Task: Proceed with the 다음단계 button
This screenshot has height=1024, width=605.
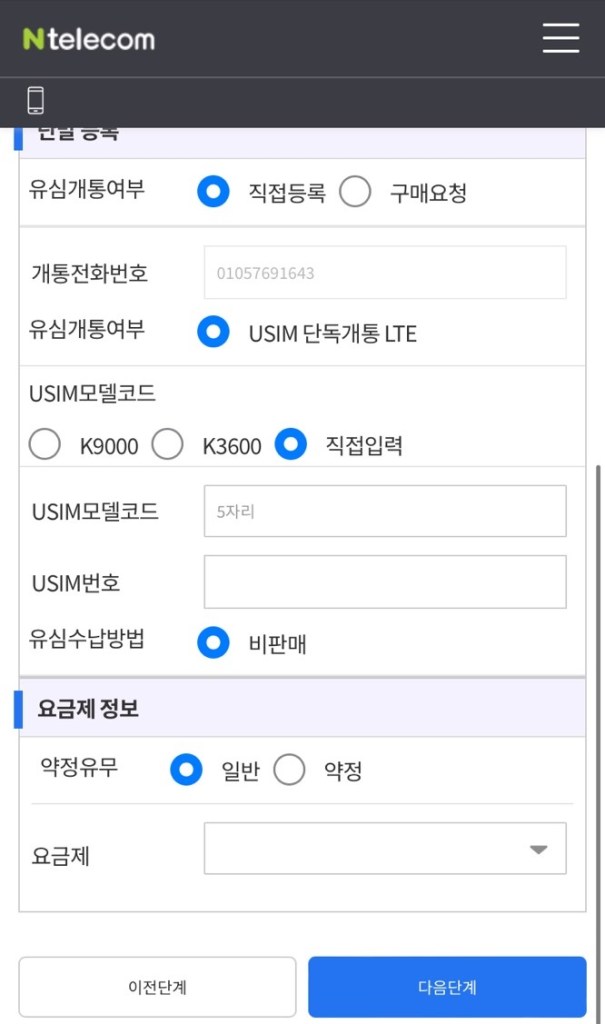Action: (x=447, y=987)
